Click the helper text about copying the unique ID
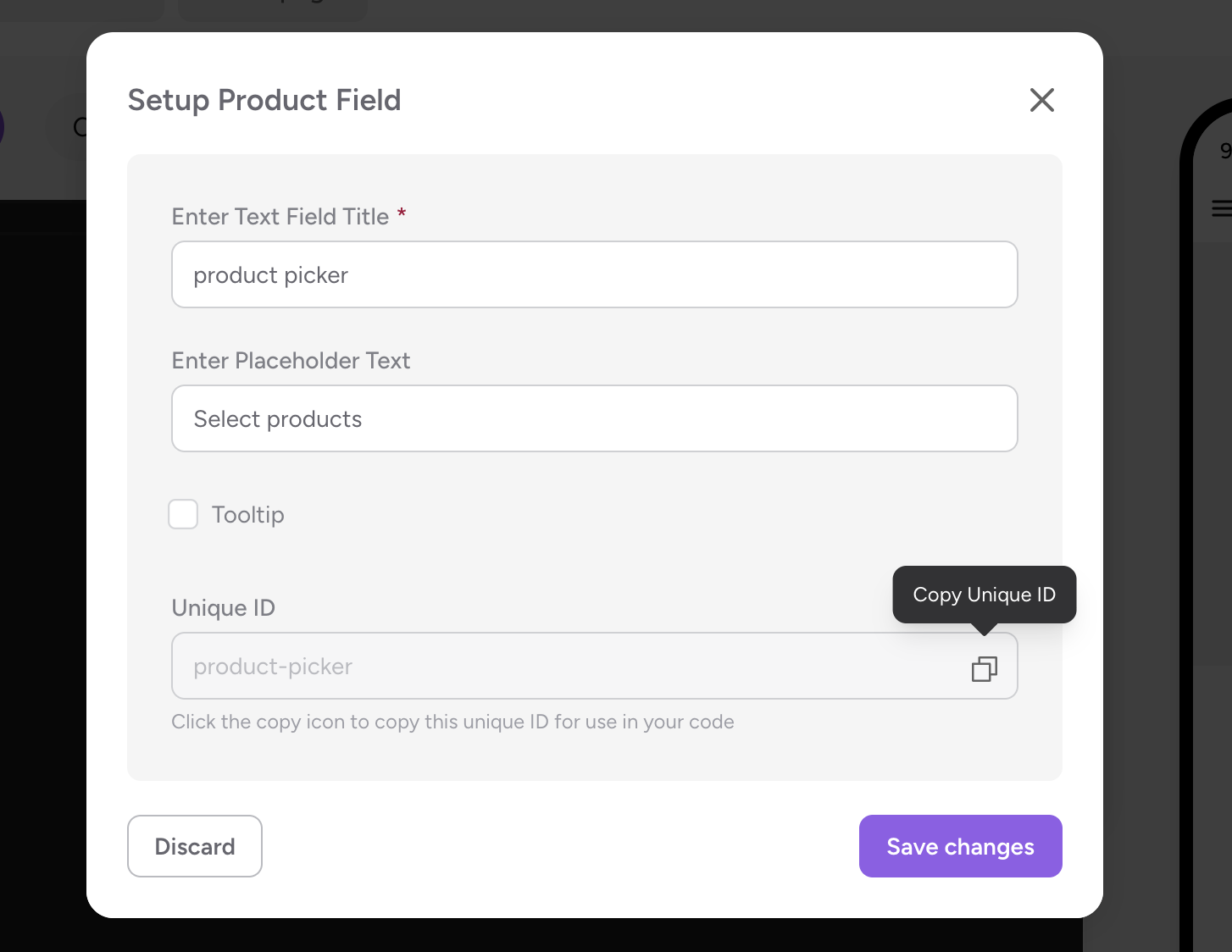 pos(452,722)
